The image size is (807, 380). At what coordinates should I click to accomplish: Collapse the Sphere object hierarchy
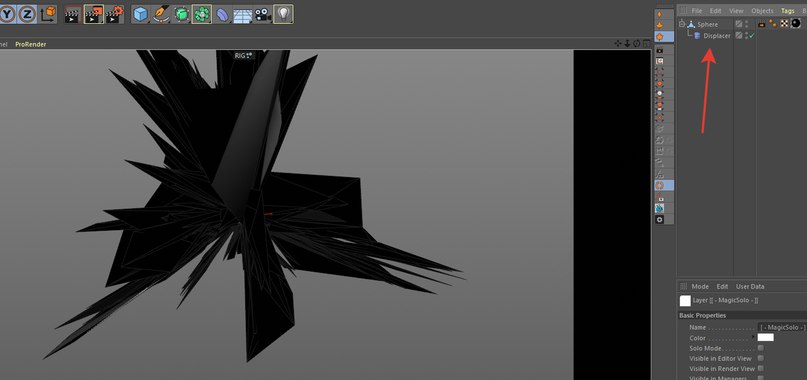[x=681, y=24]
